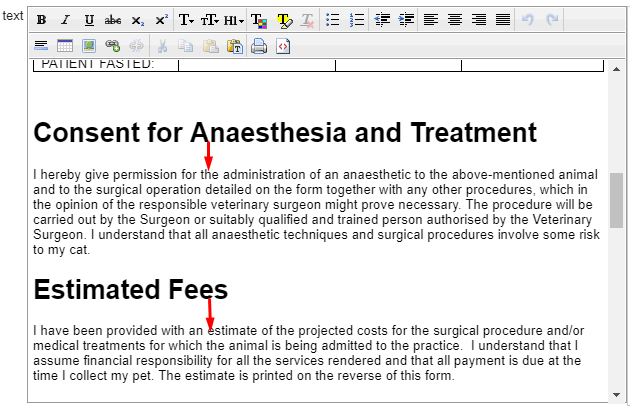
Task: Center align the text
Action: pyautogui.click(x=455, y=20)
